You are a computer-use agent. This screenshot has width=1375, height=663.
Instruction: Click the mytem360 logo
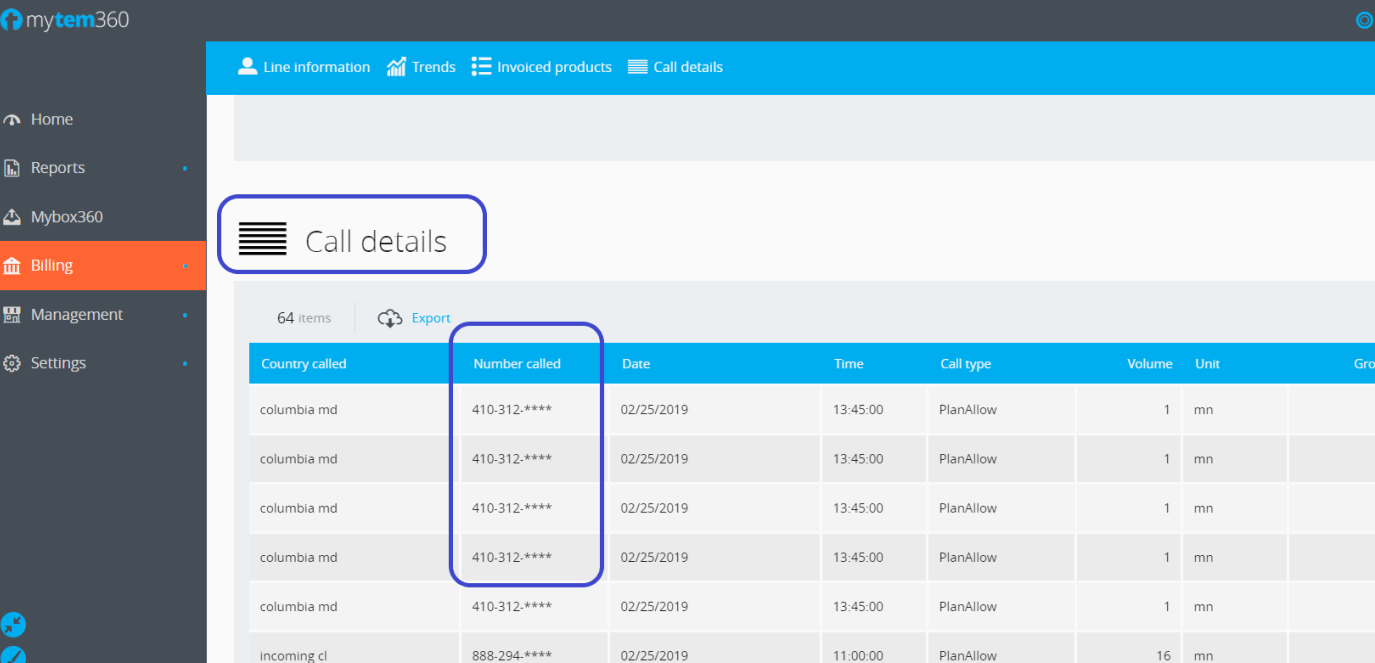(66, 20)
